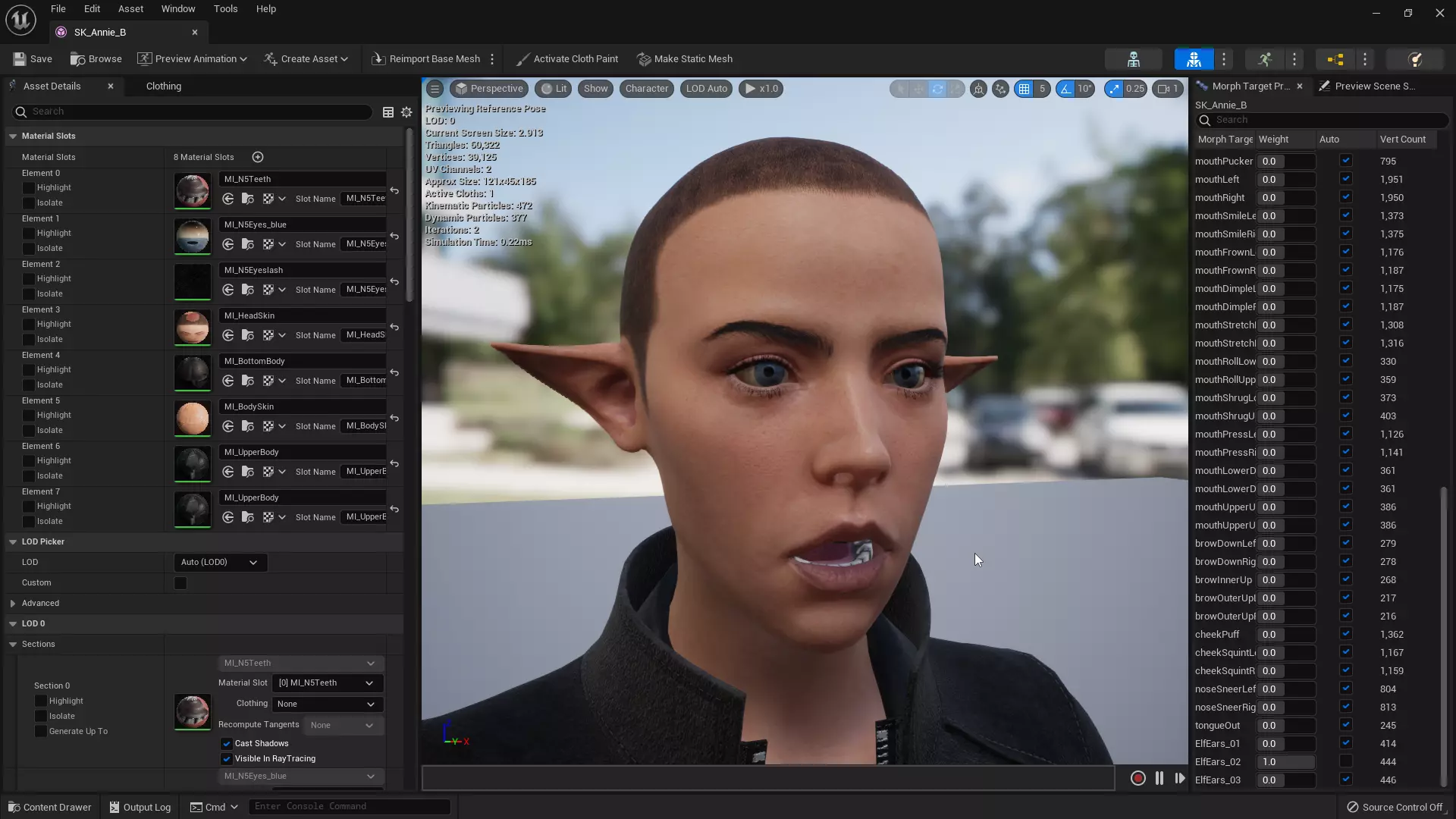Enable Auto checkbox for ElfEars_02 morph
This screenshot has width=1456, height=819.
pyautogui.click(x=1345, y=761)
